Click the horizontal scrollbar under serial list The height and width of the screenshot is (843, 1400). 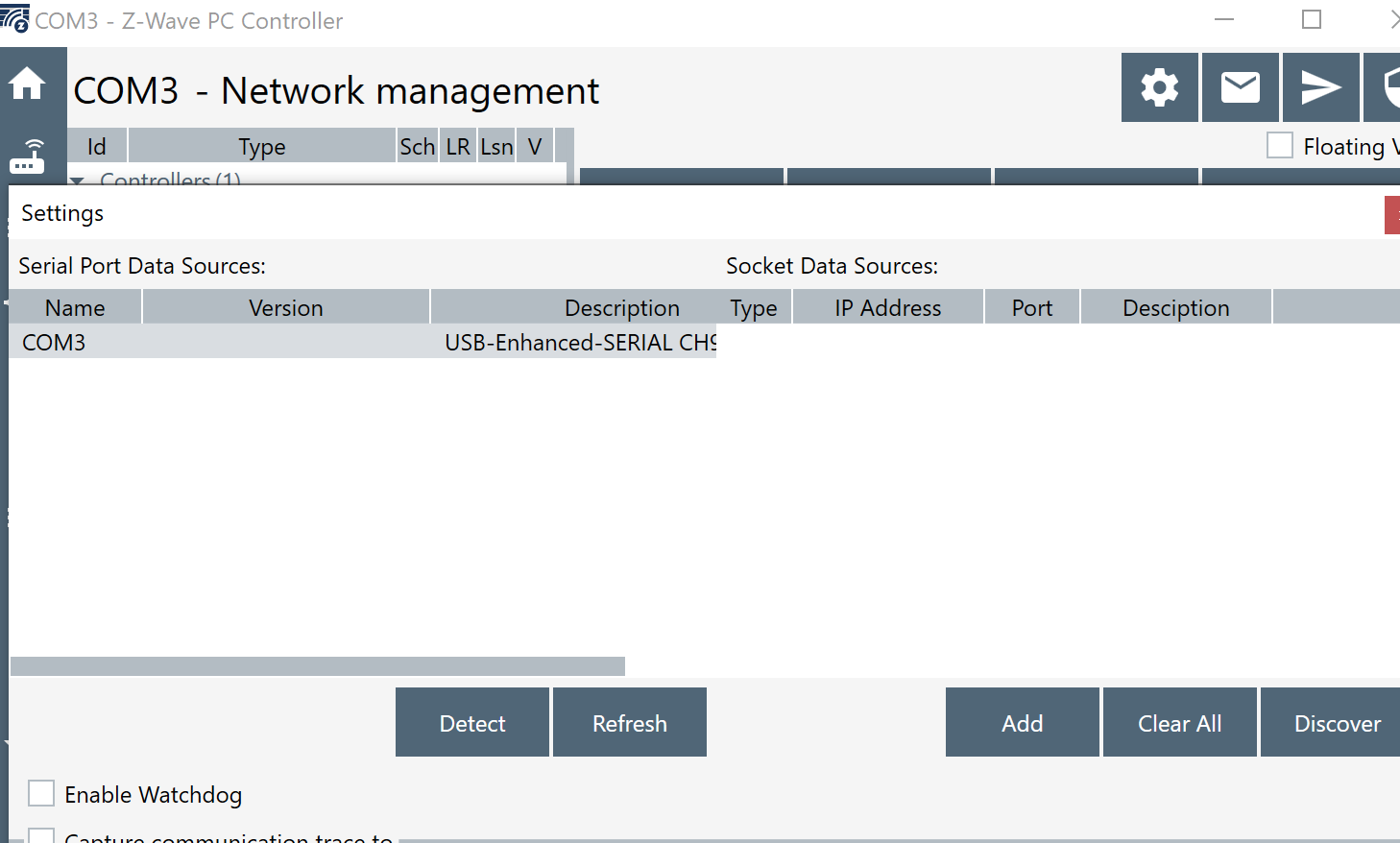click(x=317, y=666)
